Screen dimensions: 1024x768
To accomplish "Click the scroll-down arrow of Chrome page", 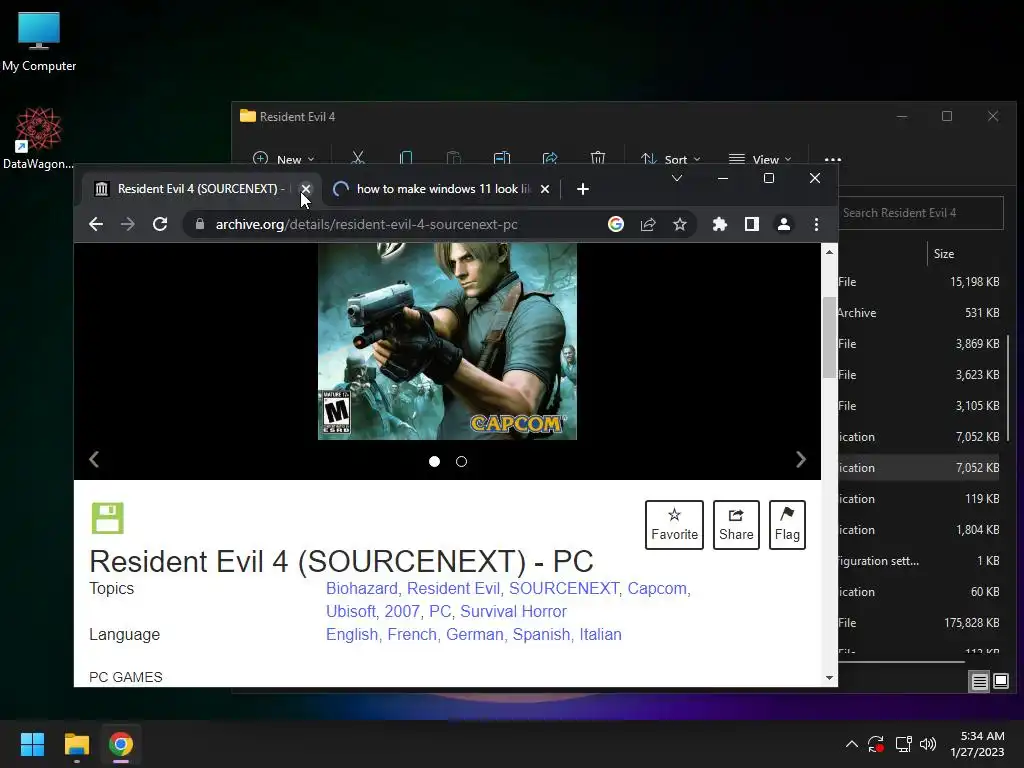I will coord(829,678).
